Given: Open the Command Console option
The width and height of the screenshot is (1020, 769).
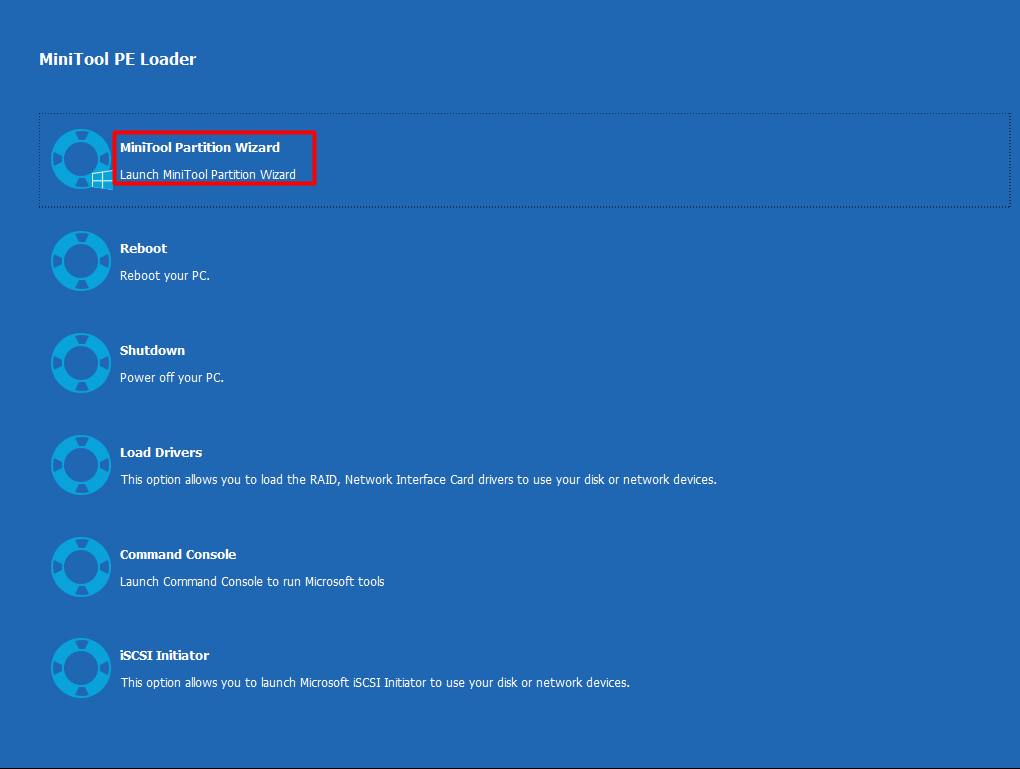Looking at the screenshot, I should [x=178, y=554].
